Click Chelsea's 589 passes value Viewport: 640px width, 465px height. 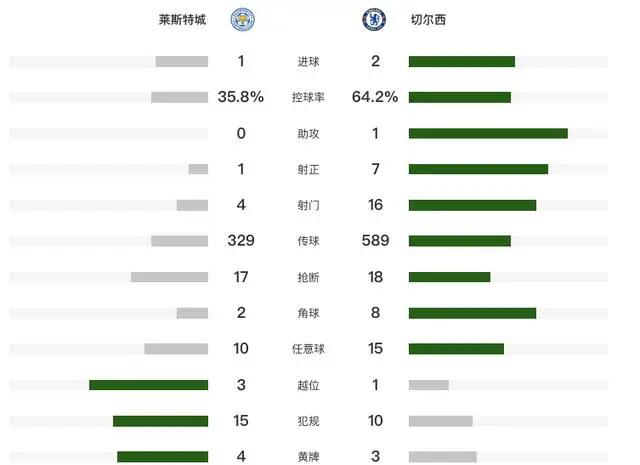(376, 240)
